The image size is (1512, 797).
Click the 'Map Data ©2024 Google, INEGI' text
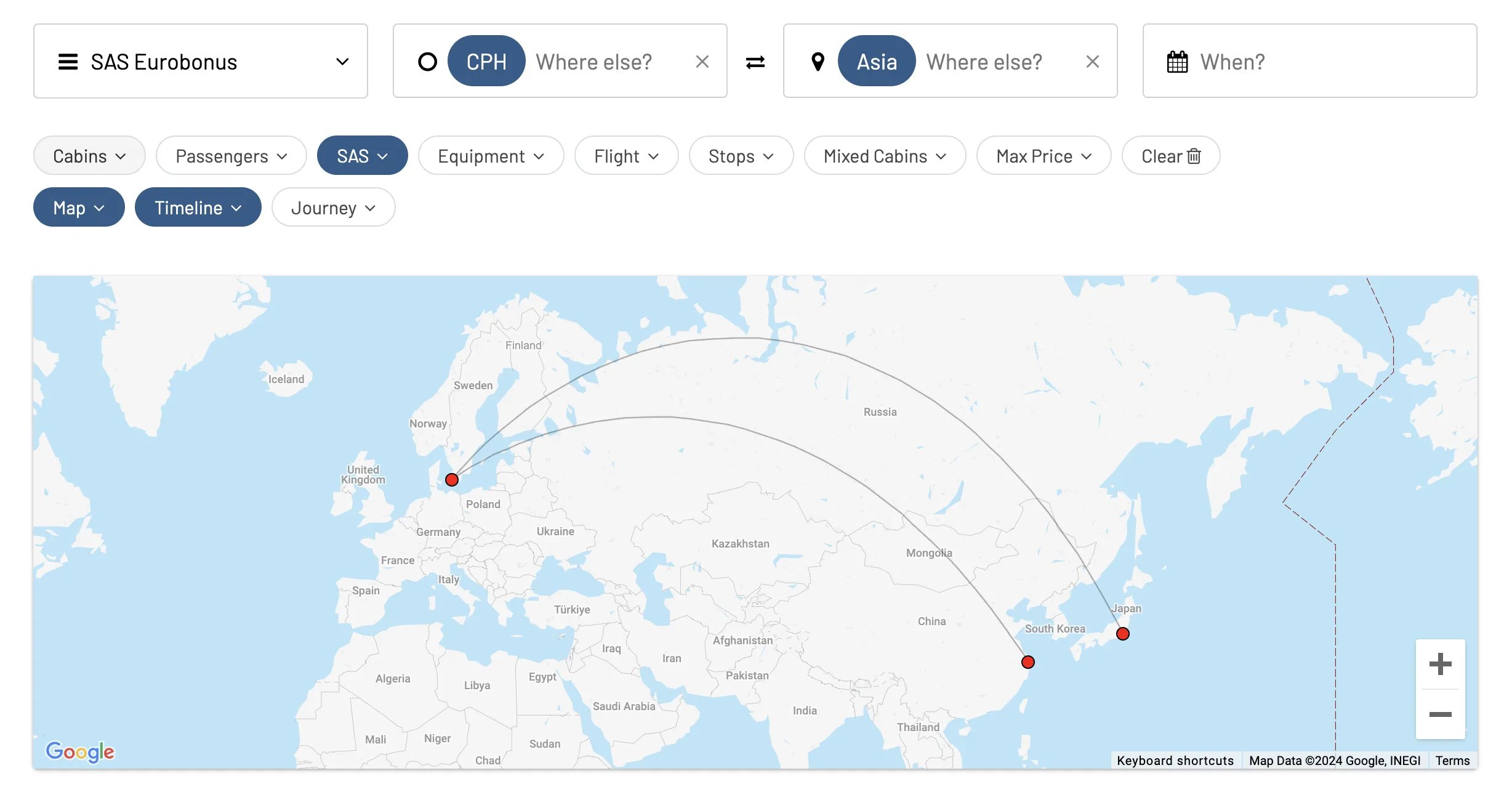pyautogui.click(x=1335, y=760)
